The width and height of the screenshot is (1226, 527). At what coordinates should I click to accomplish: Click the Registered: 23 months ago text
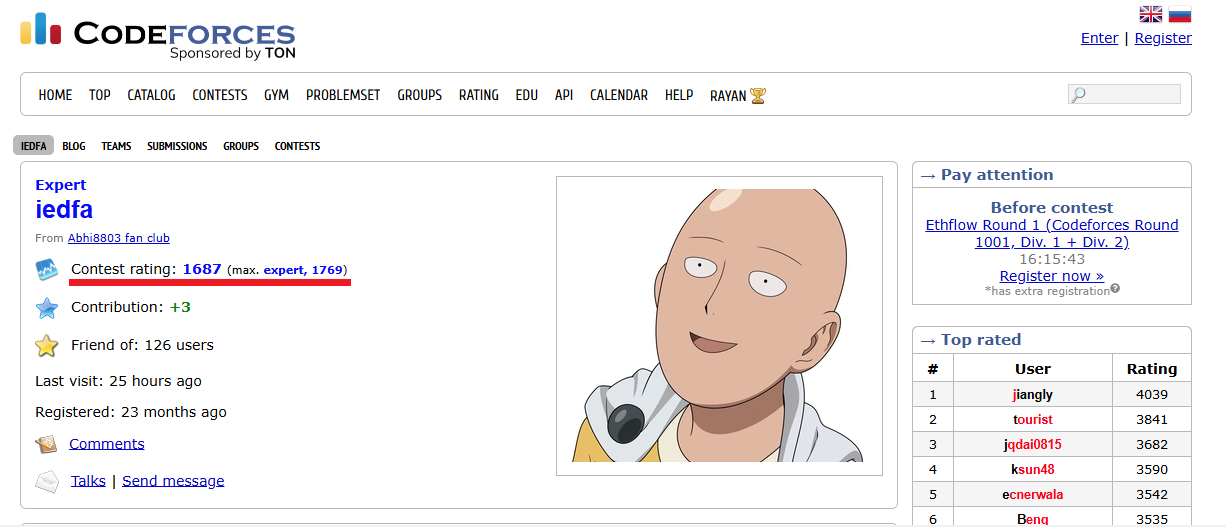(131, 412)
